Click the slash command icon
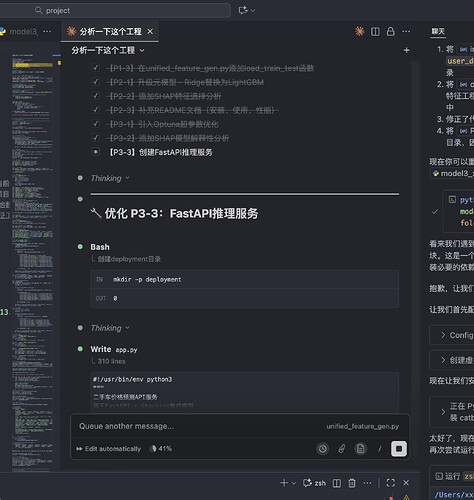The image size is (474, 500). click(x=380, y=449)
